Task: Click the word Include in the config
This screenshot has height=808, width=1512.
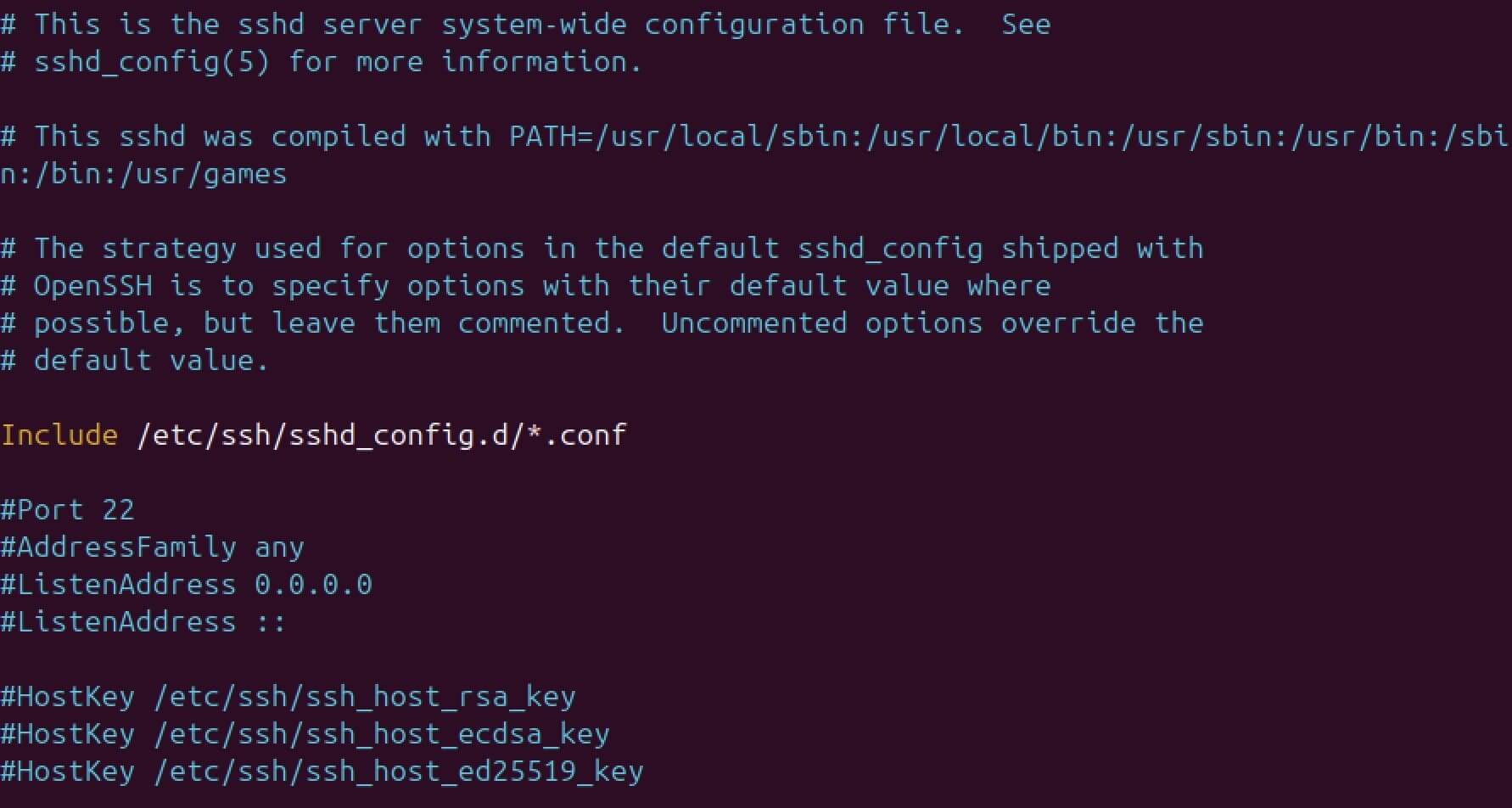Action: click(x=59, y=435)
